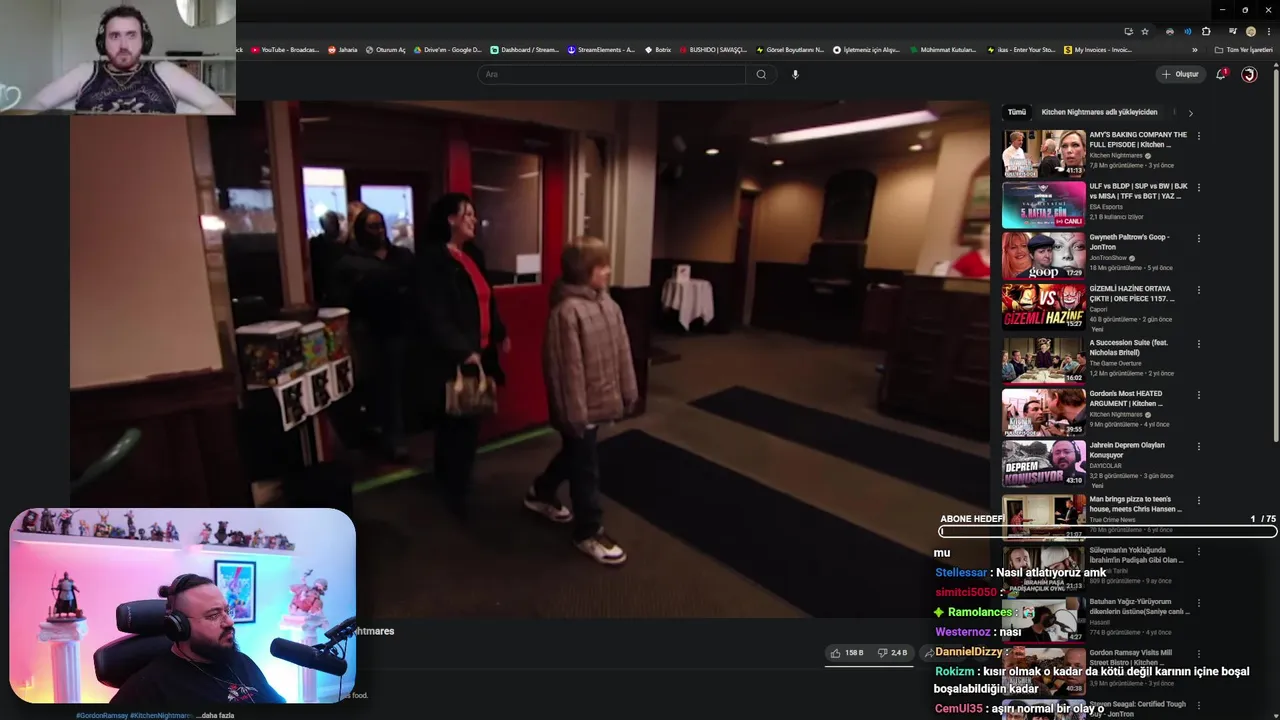Image resolution: width=1280 pixels, height=720 pixels.
Task: Open the Oturum Aç bookmark
Action: 385,49
